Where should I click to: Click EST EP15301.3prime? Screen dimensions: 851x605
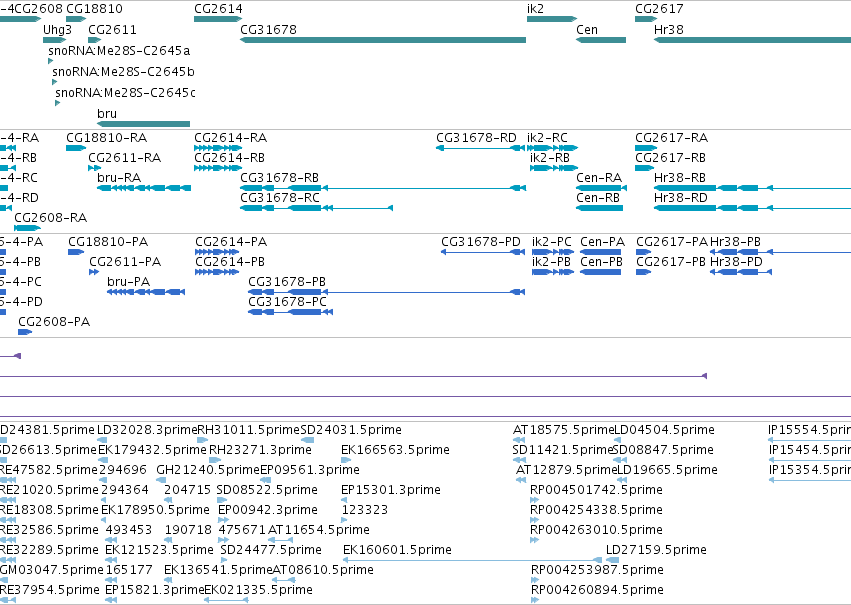[391, 490]
